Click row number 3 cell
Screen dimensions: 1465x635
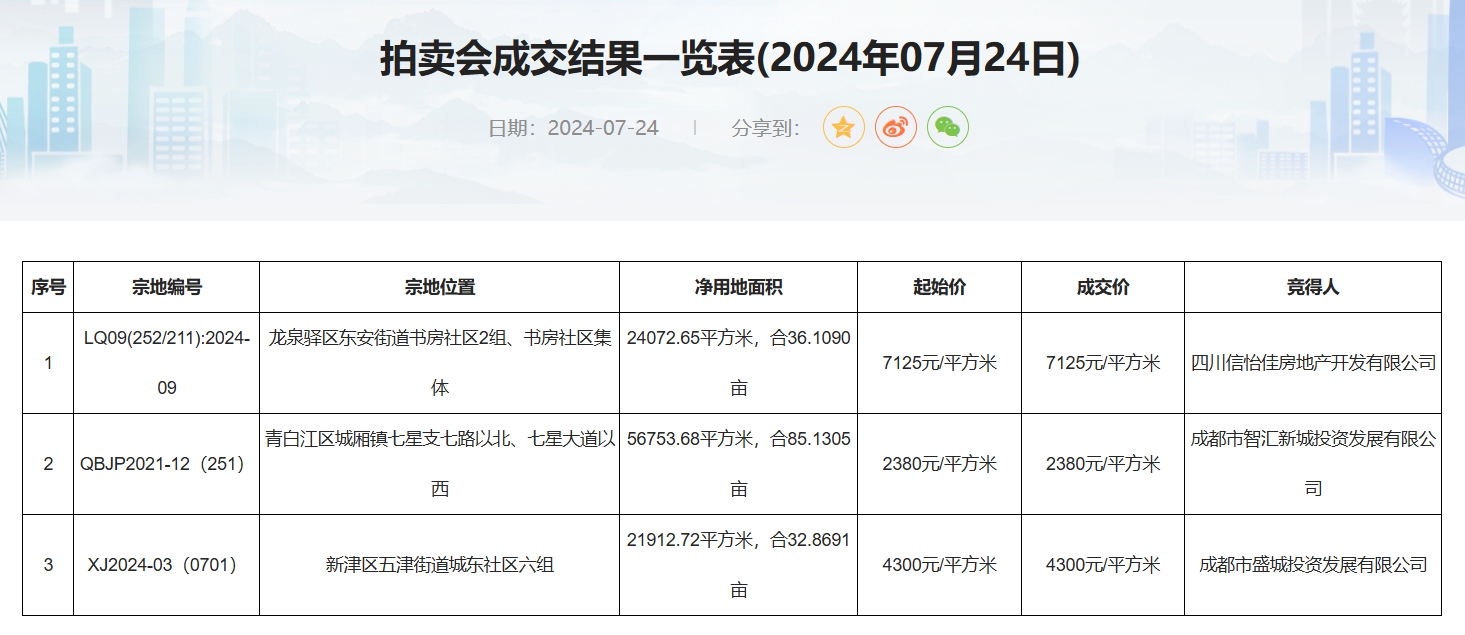point(48,565)
